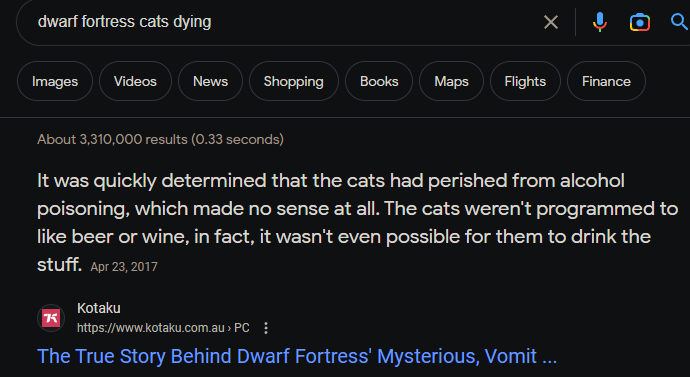690x377 pixels.
Task: Filter results by News
Action: tap(210, 81)
